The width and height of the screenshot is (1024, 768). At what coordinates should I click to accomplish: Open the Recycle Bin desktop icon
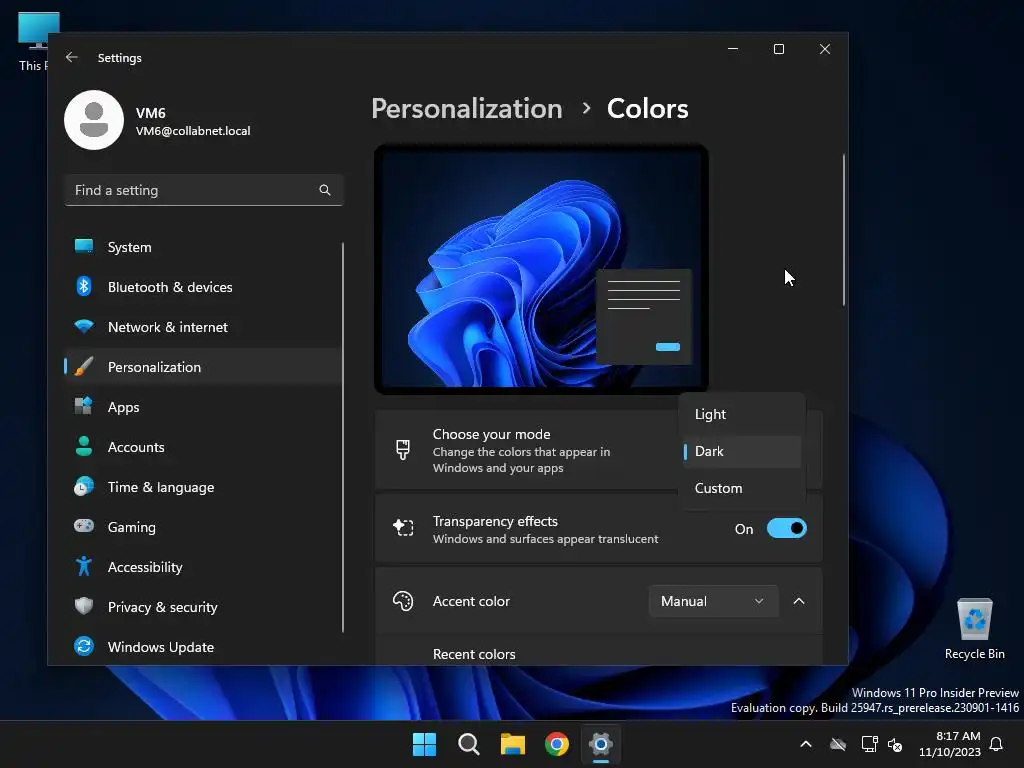(x=974, y=629)
